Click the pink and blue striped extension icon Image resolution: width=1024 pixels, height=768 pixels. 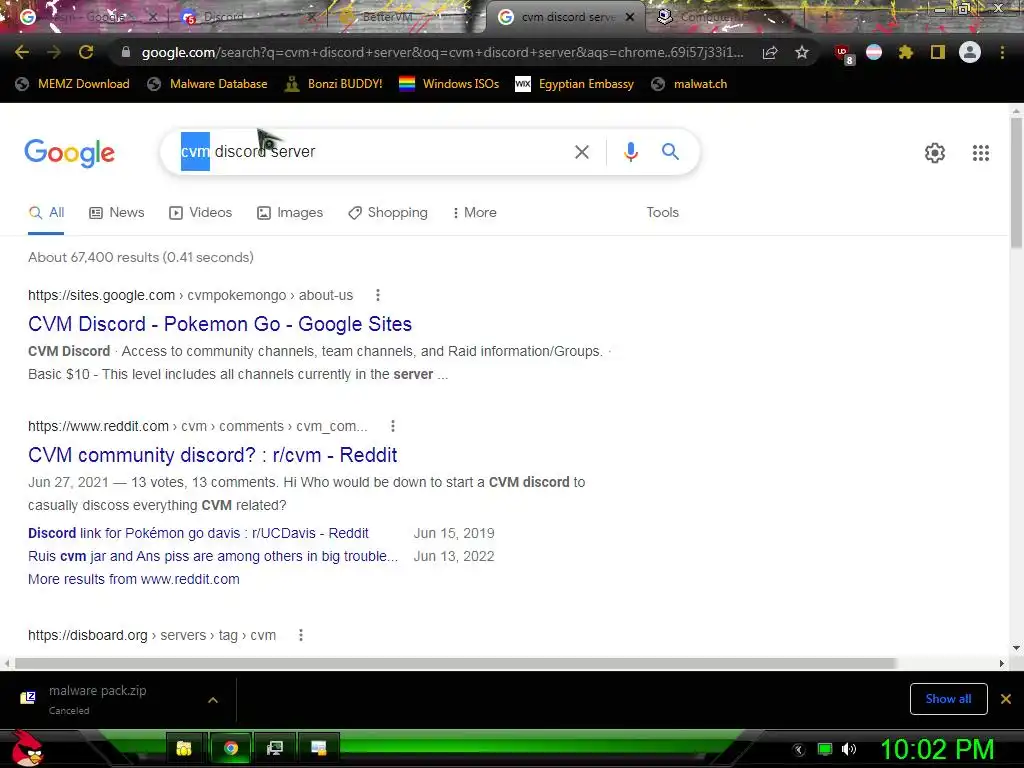(874, 52)
